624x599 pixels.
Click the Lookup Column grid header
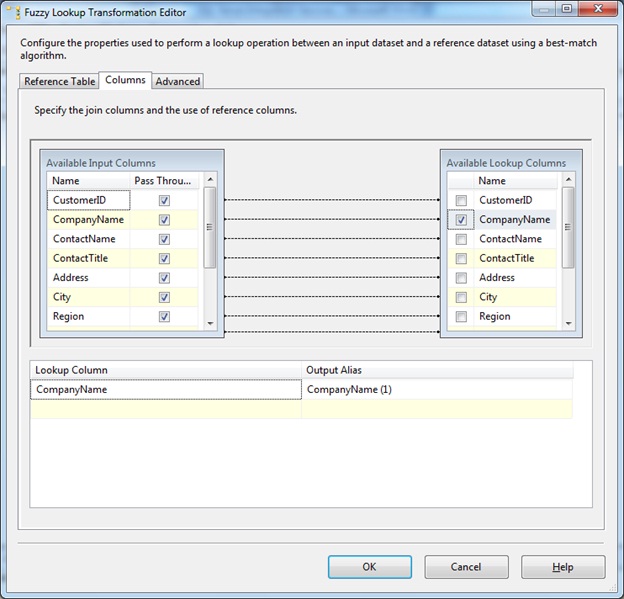166,370
